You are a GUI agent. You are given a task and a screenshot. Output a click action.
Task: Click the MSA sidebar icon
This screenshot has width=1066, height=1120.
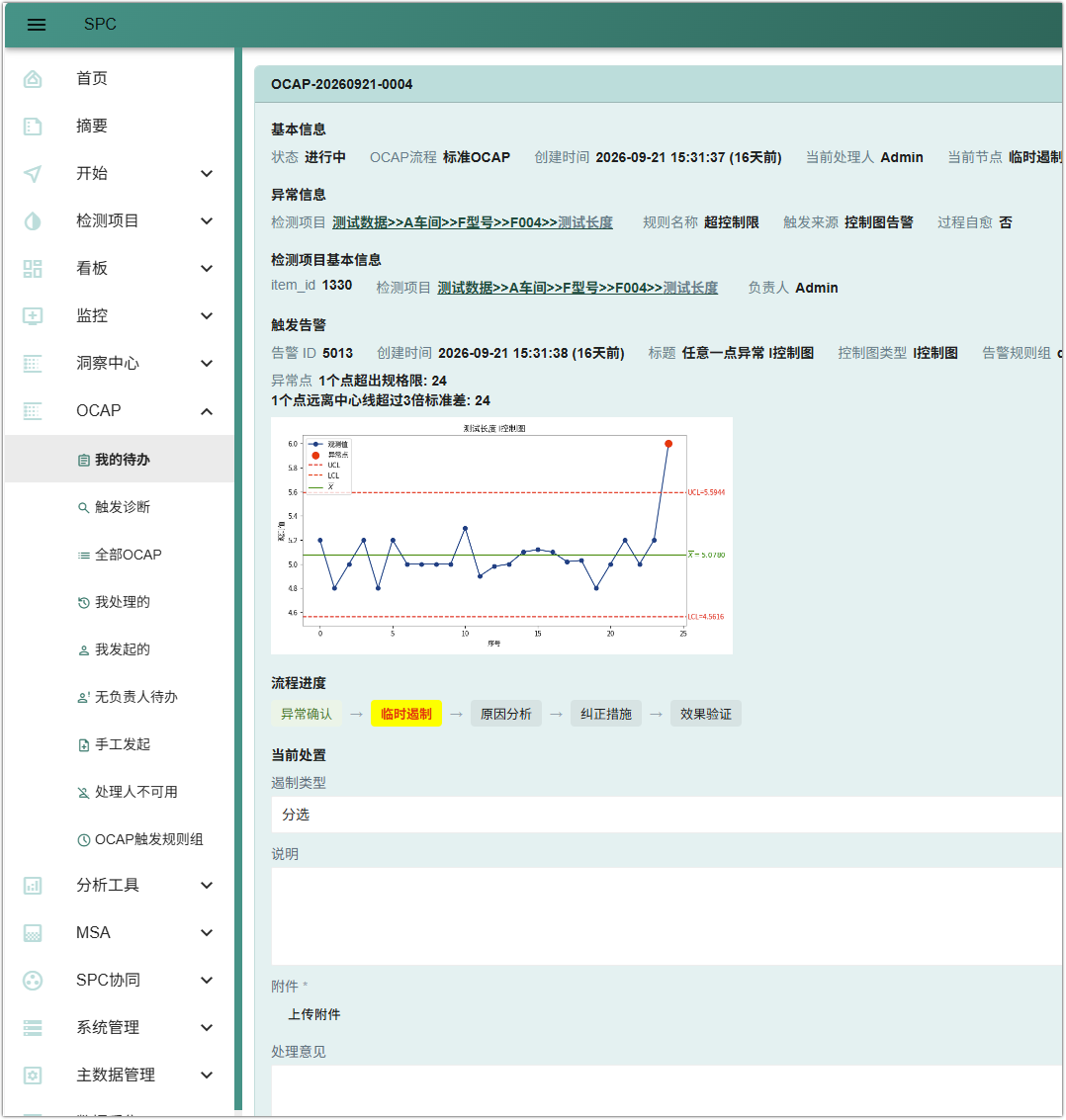coord(33,933)
